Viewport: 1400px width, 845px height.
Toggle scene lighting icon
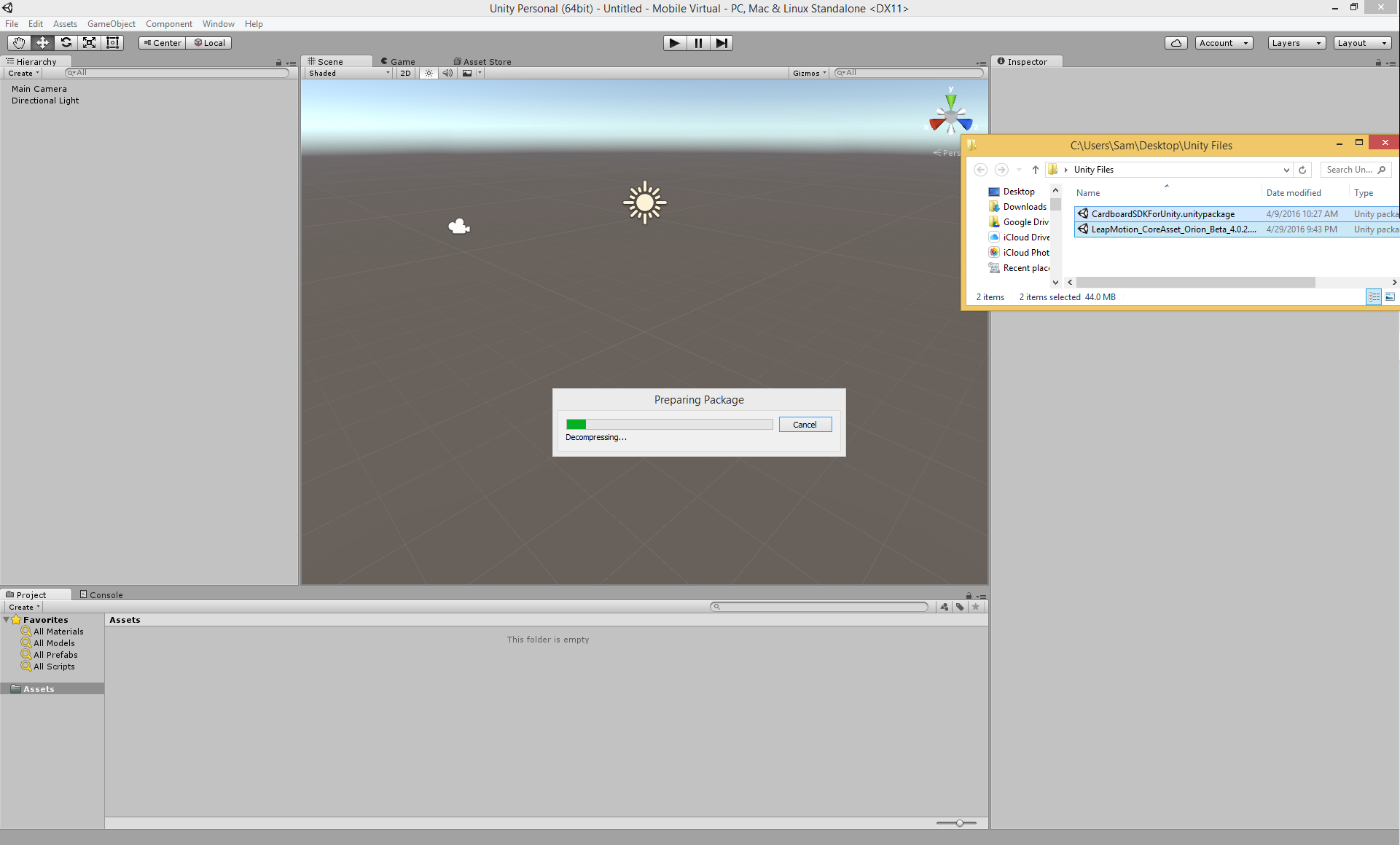[x=429, y=74]
